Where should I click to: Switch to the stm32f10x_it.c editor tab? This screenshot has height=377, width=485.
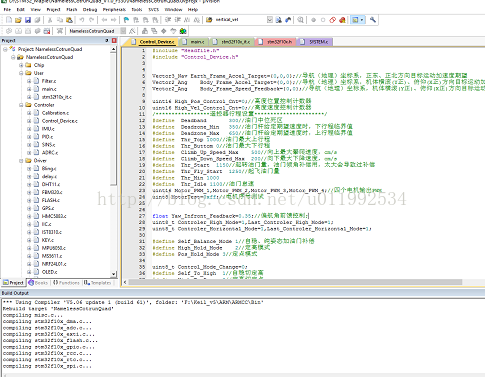[232, 42]
